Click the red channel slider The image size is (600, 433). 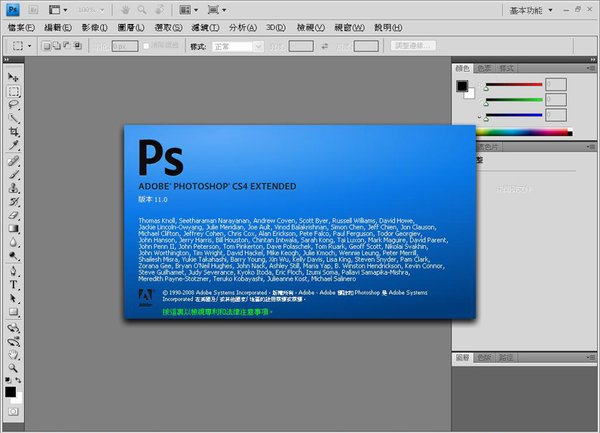(514, 85)
